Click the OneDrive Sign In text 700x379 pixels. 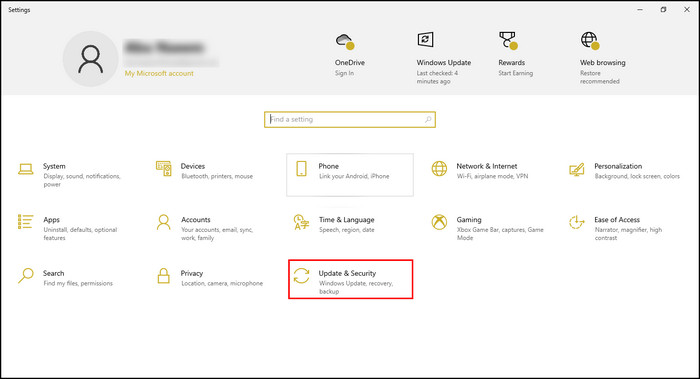(x=344, y=73)
